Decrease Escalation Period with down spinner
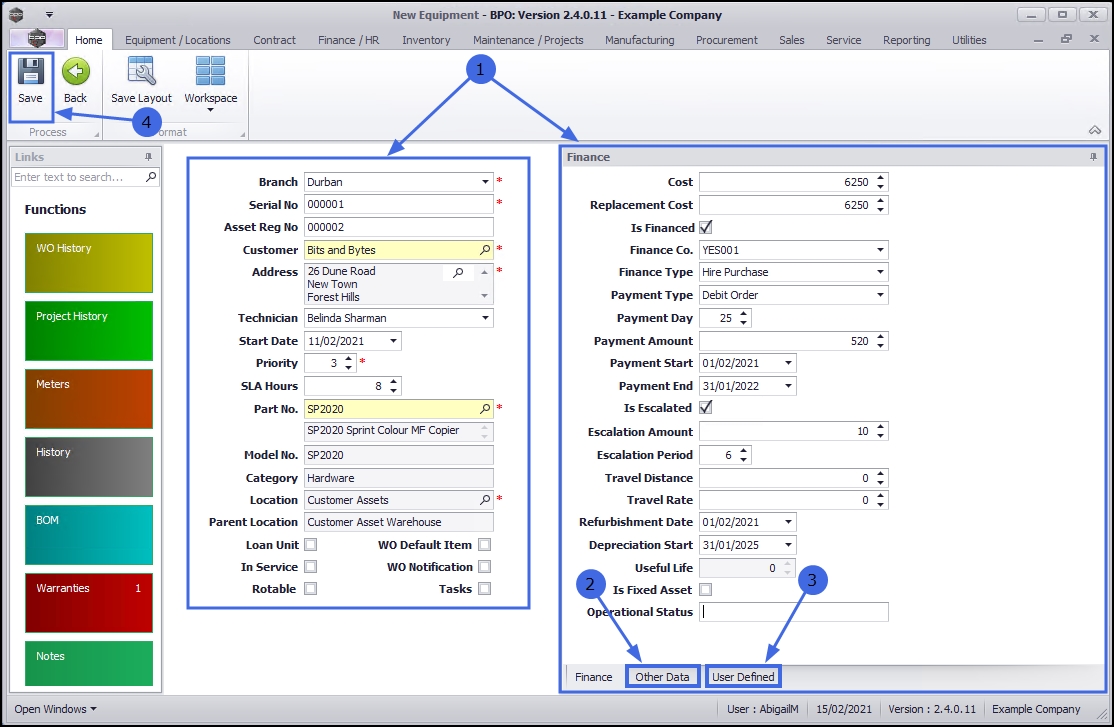Image resolution: width=1114 pixels, height=727 pixels. click(x=743, y=459)
